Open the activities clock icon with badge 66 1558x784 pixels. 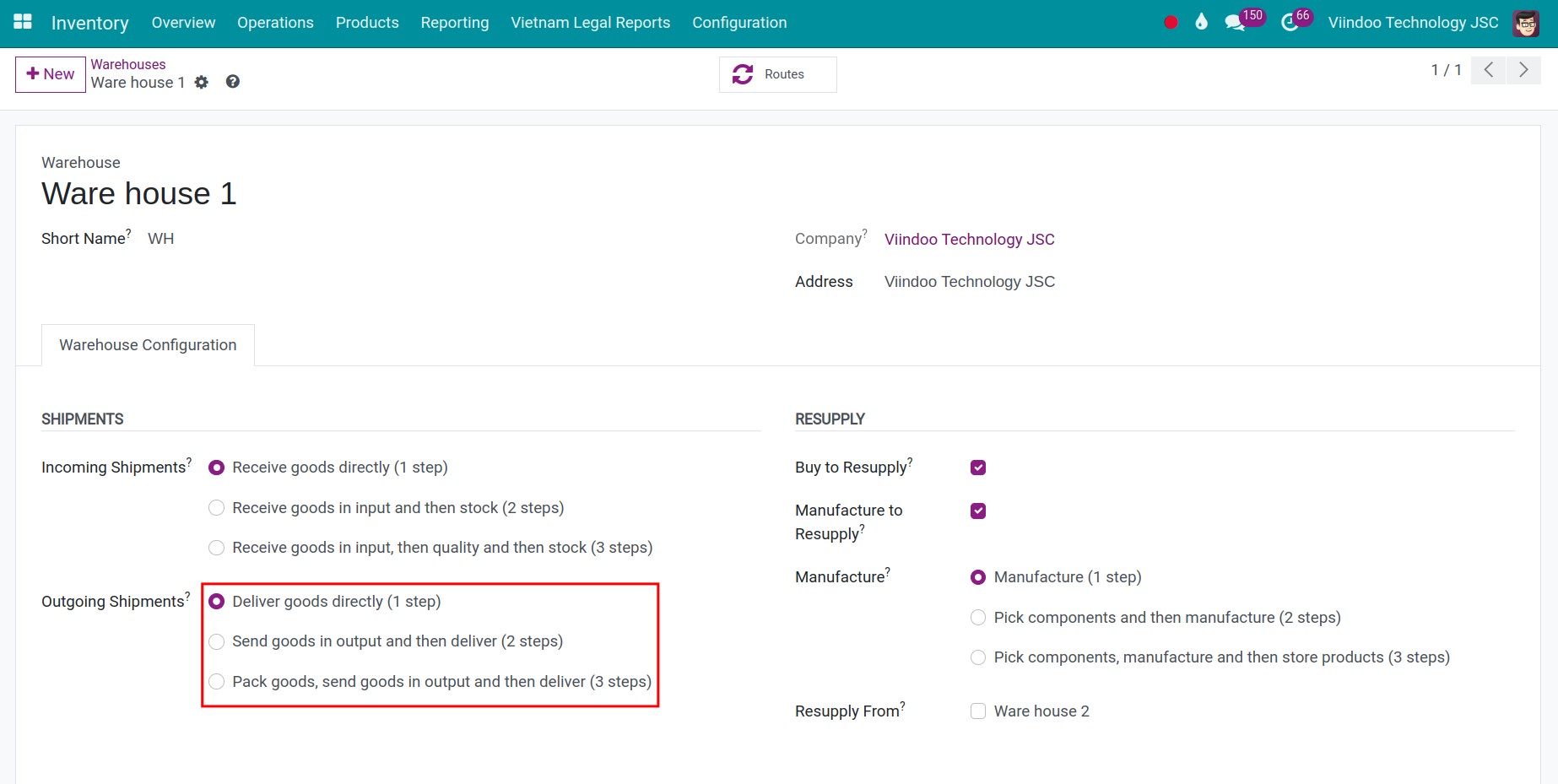pyautogui.click(x=1296, y=20)
